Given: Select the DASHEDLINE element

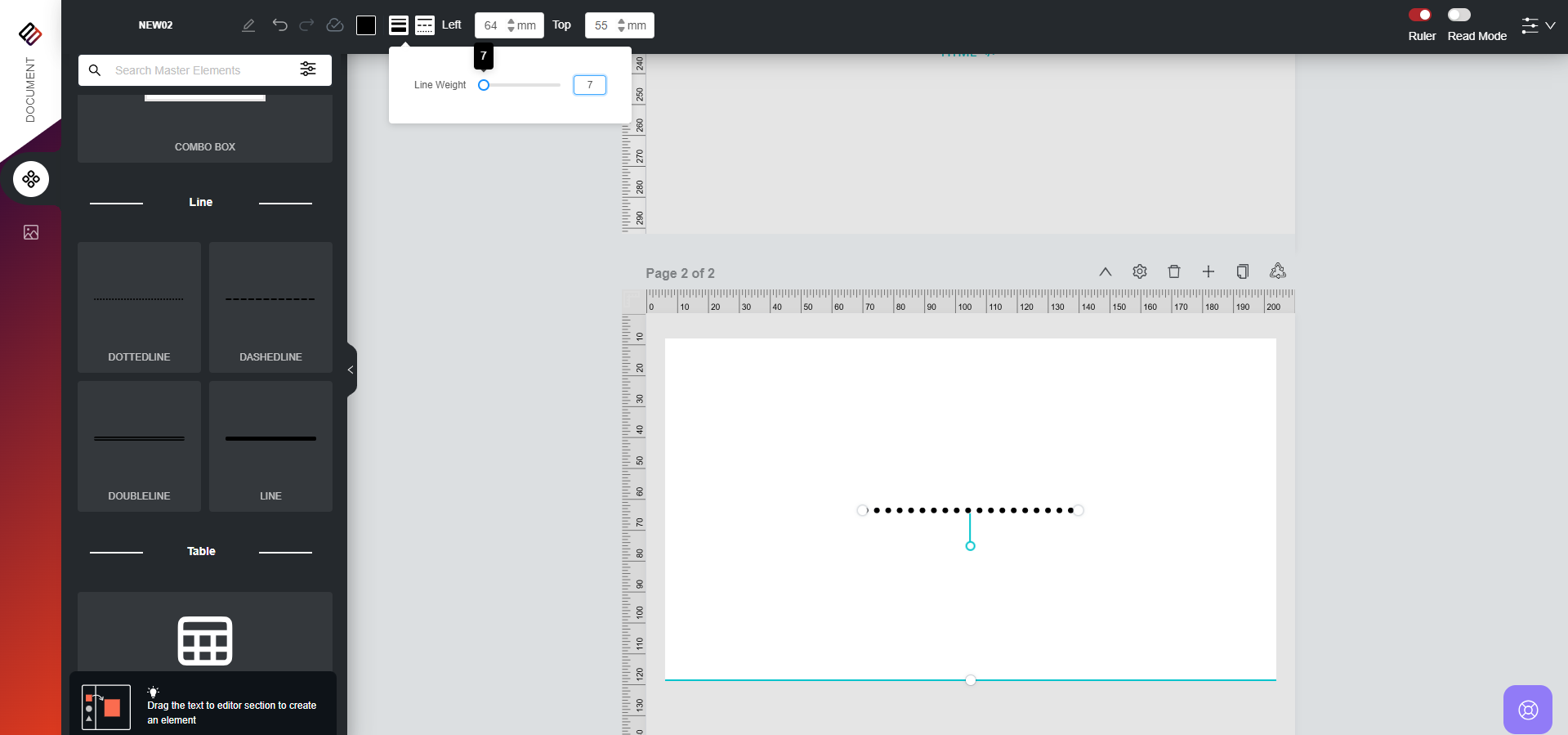Looking at the screenshot, I should coord(270,307).
